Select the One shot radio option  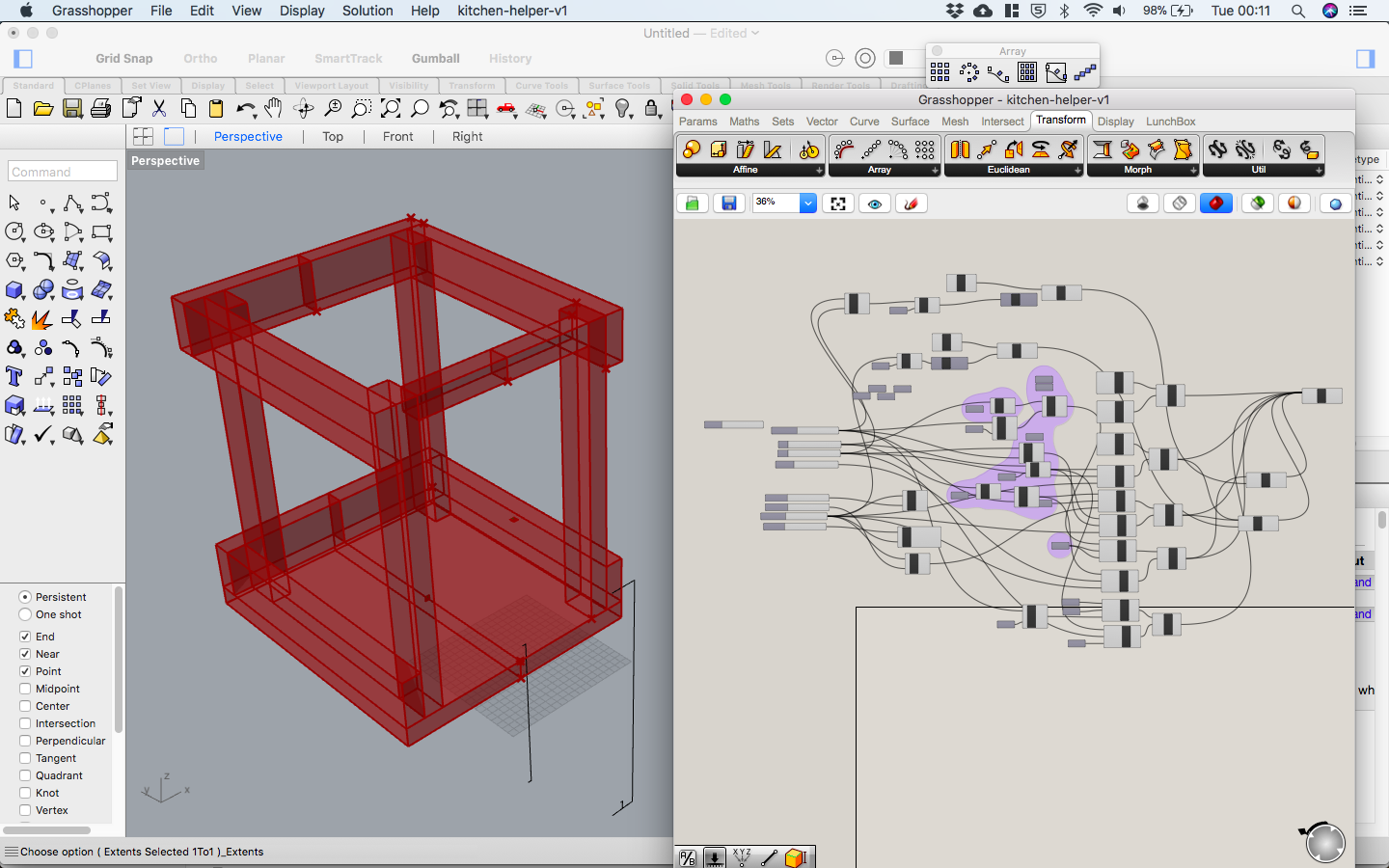click(x=25, y=614)
